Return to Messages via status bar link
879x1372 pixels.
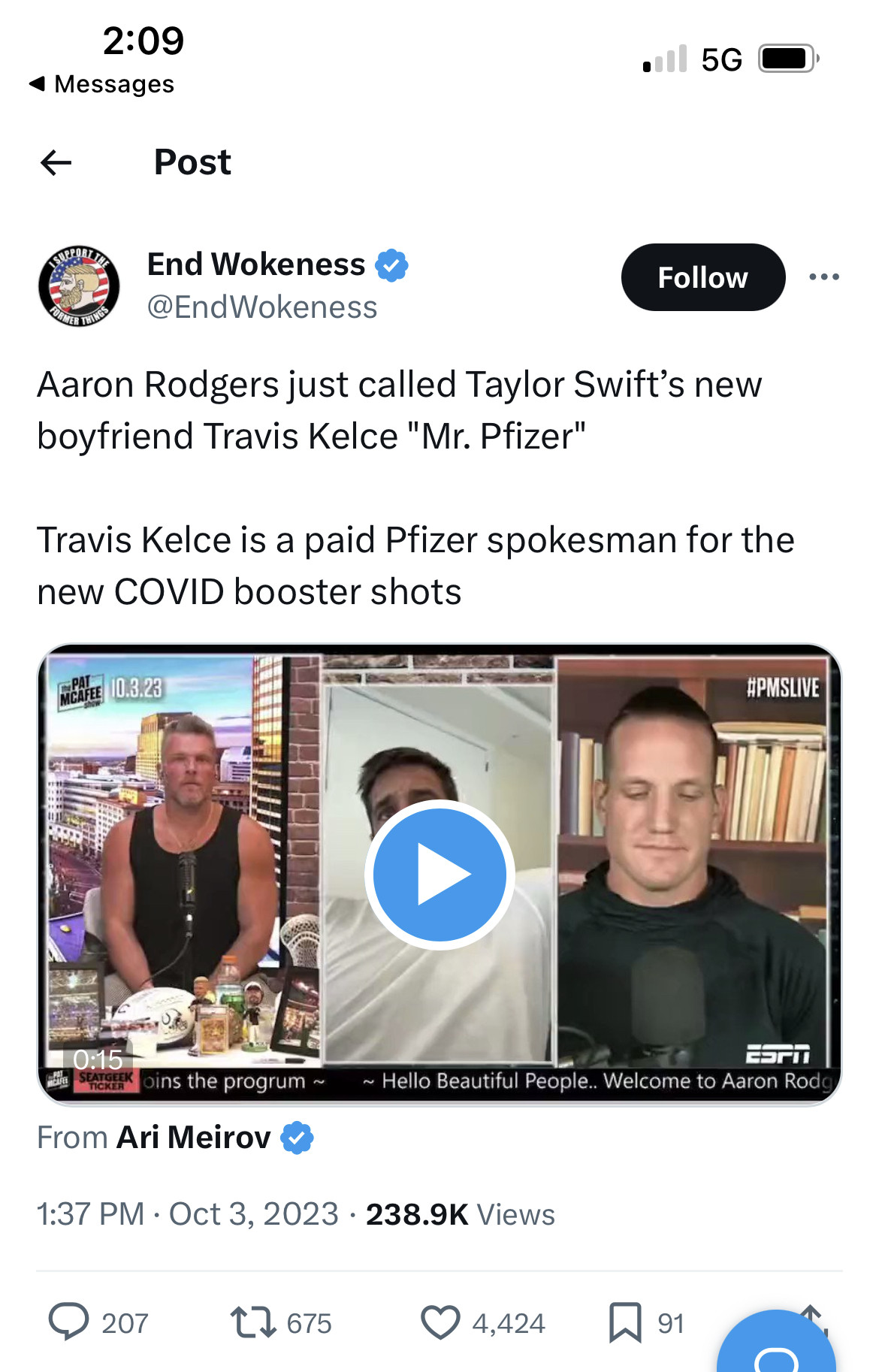click(x=101, y=84)
